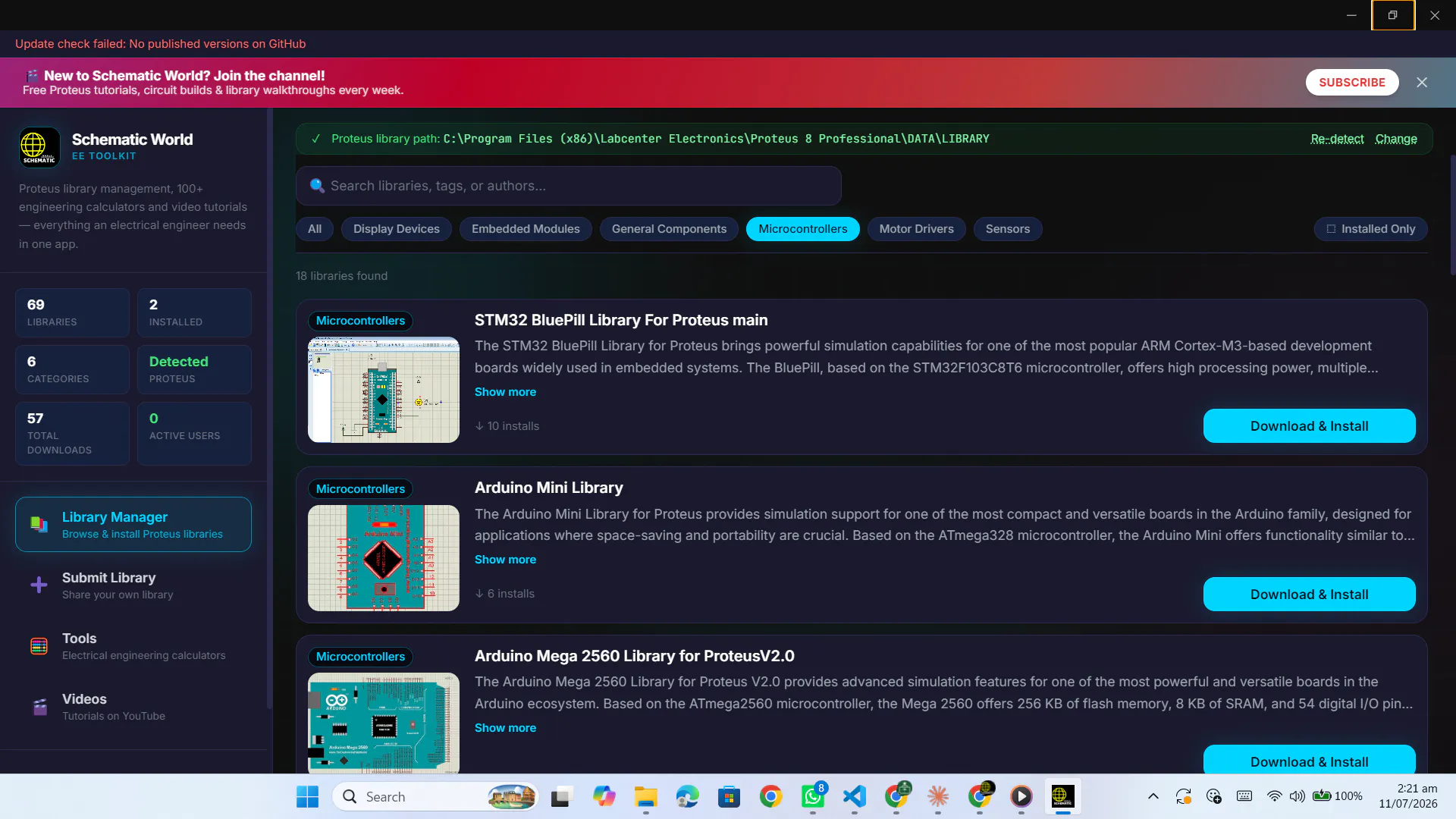Click the volume speaker tray icon
1456x819 pixels.
[1298, 796]
